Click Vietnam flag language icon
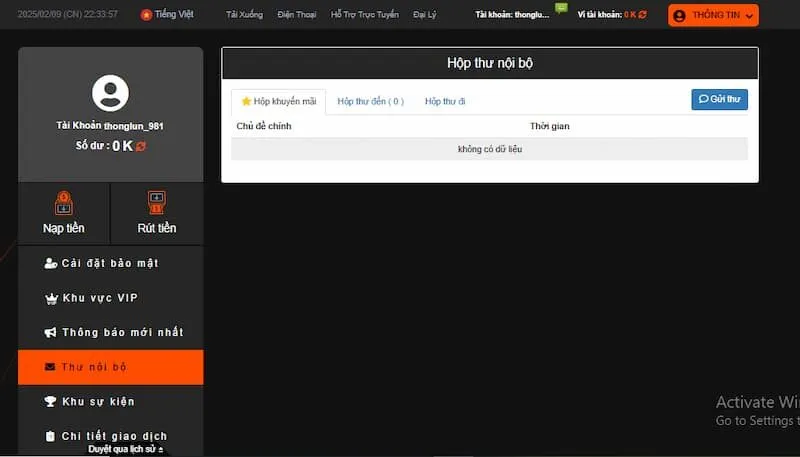 pos(146,15)
